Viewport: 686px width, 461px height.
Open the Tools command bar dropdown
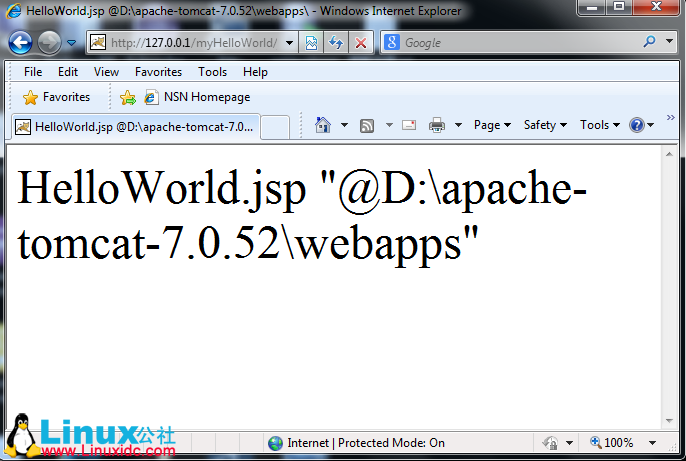click(x=600, y=126)
